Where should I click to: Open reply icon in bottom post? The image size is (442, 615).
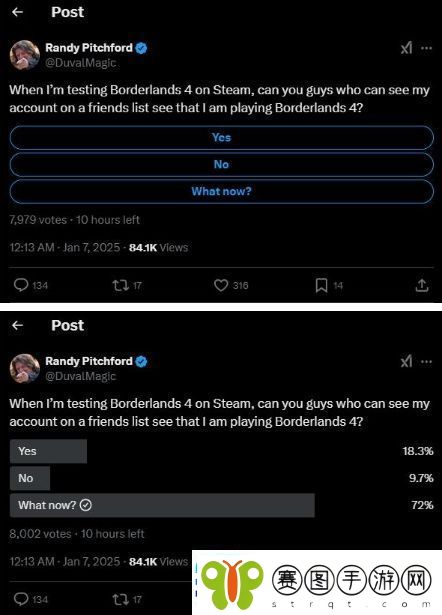21,599
